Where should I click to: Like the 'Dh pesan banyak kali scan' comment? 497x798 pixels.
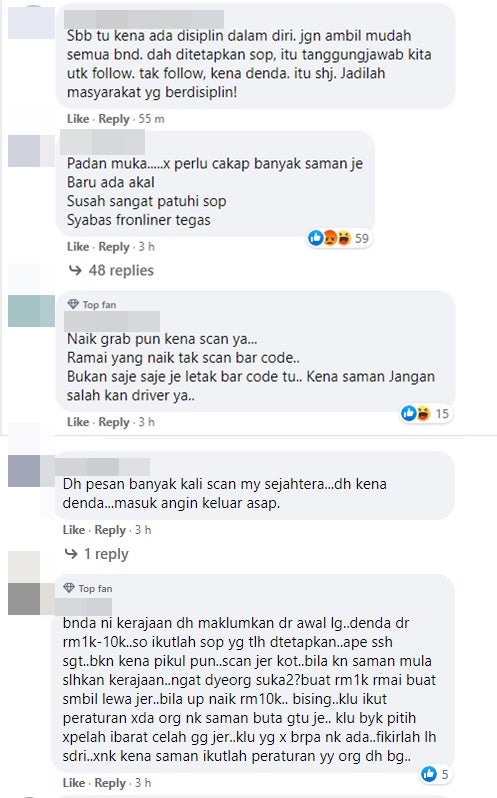tap(74, 530)
